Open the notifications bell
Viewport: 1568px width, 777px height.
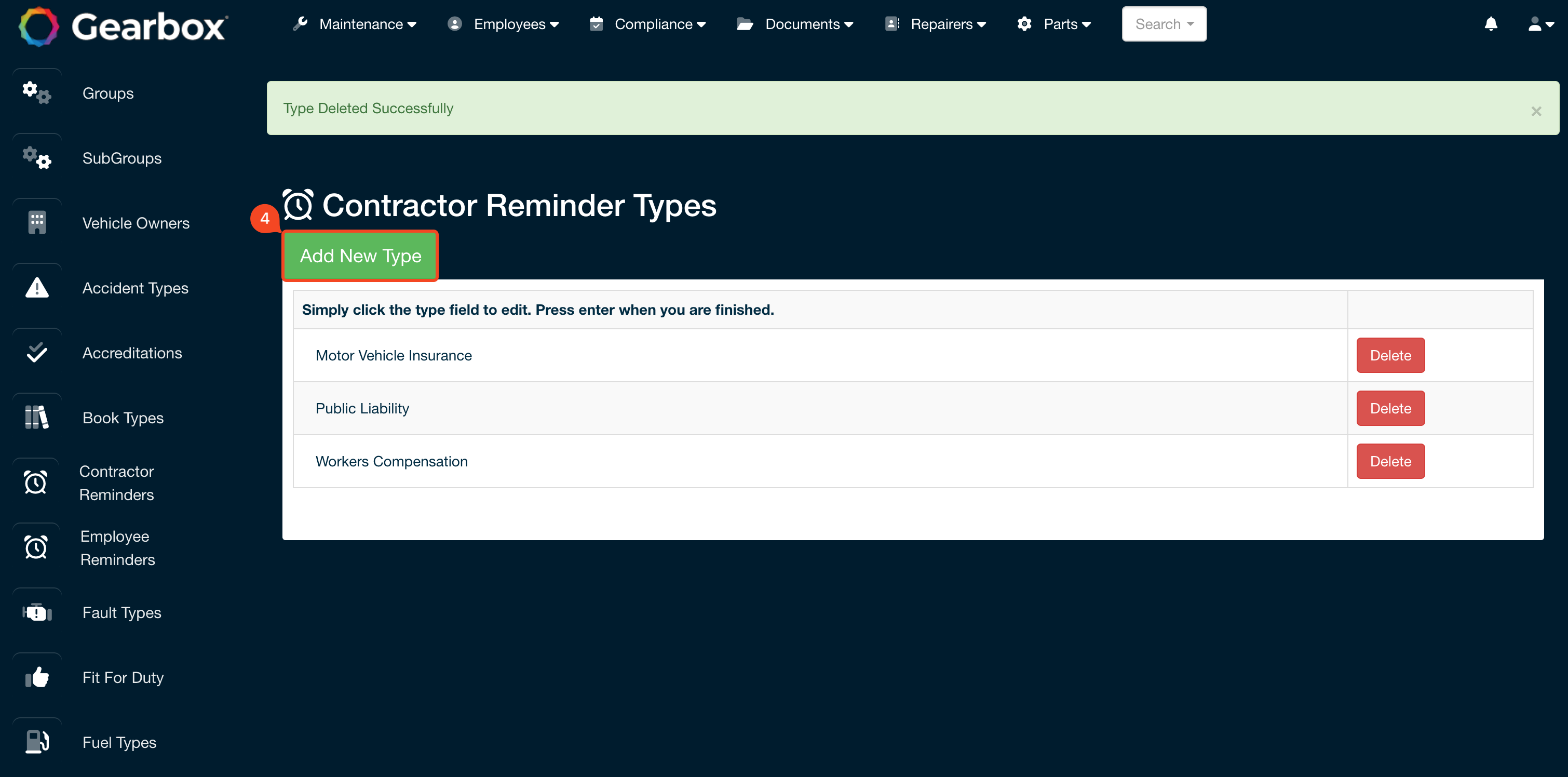(1491, 24)
